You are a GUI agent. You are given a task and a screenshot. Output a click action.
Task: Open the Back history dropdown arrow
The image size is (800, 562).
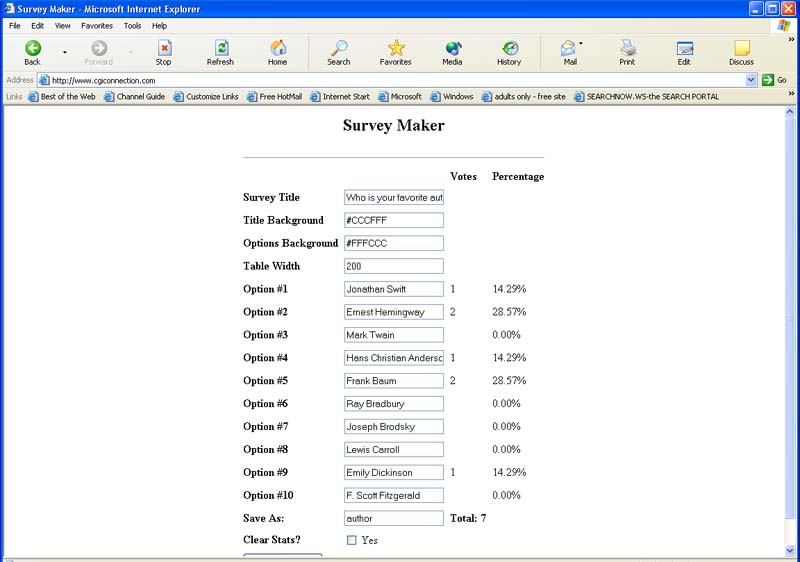pos(65,52)
